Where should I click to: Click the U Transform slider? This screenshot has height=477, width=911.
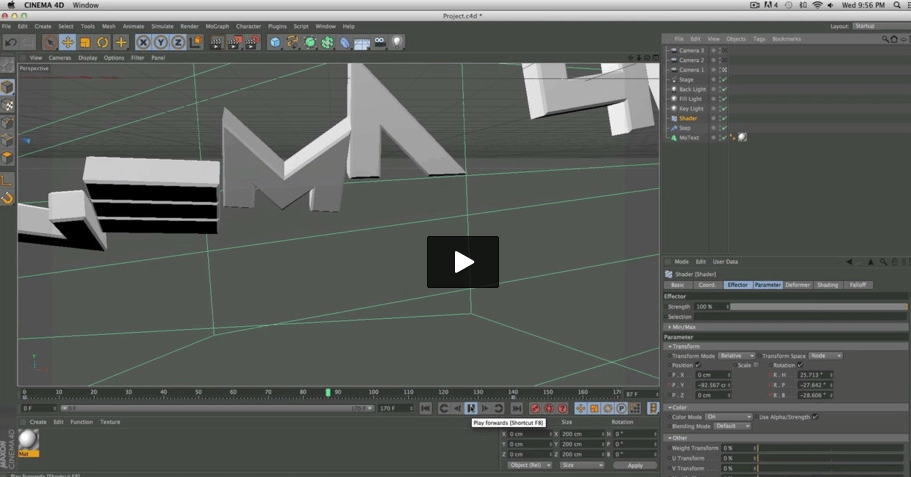pos(831,458)
